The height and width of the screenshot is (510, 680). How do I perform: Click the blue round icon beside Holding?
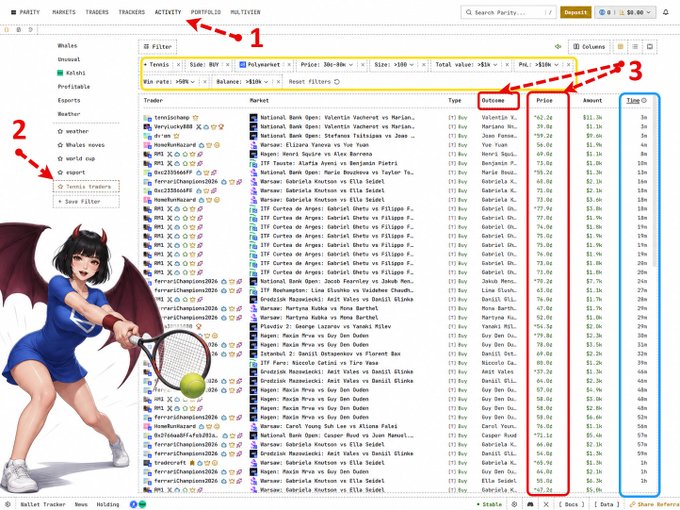click(133, 504)
